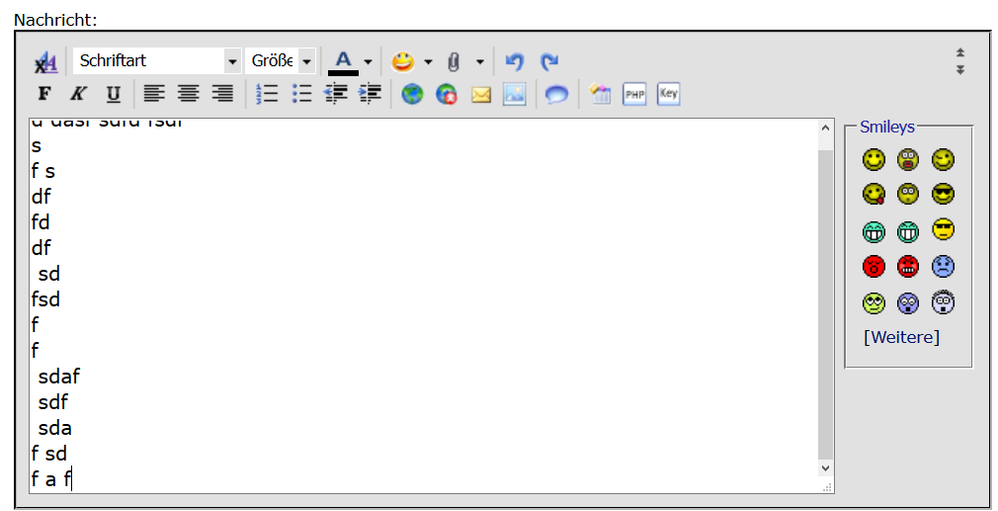Expand the text color picker arrow
Screen dimensions: 998x511
tap(368, 62)
